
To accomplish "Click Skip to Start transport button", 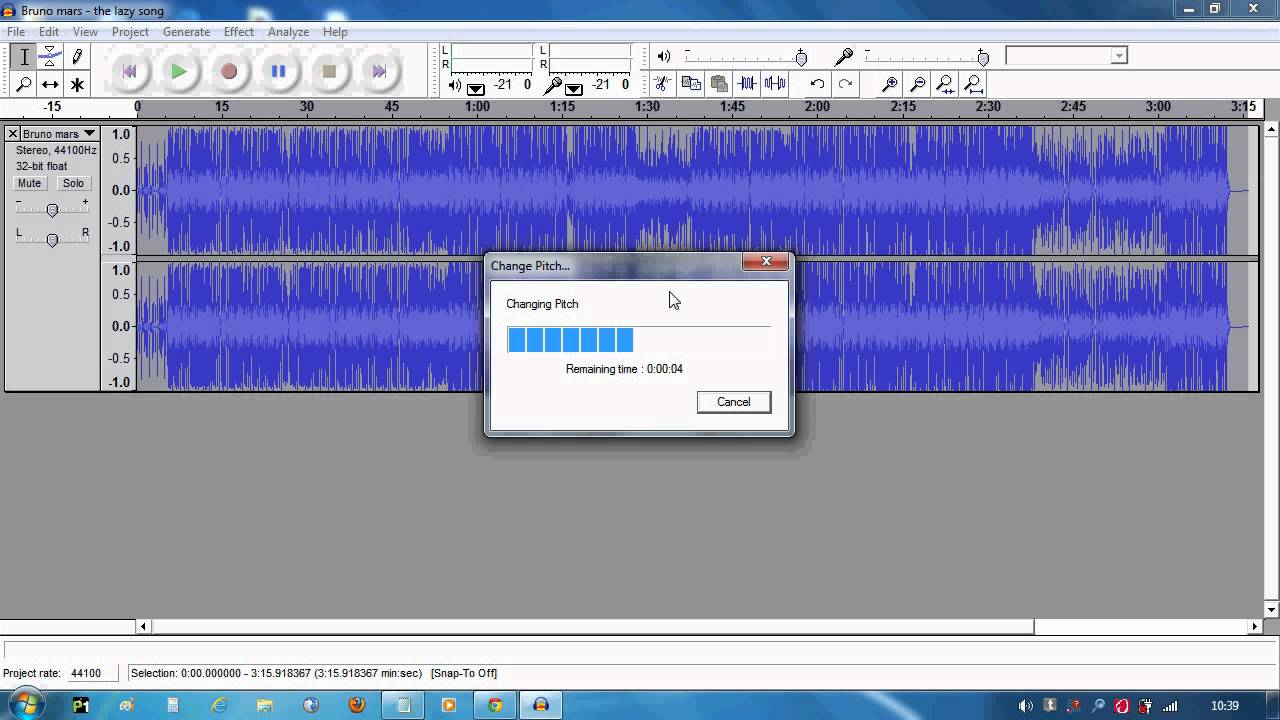I will [129, 71].
